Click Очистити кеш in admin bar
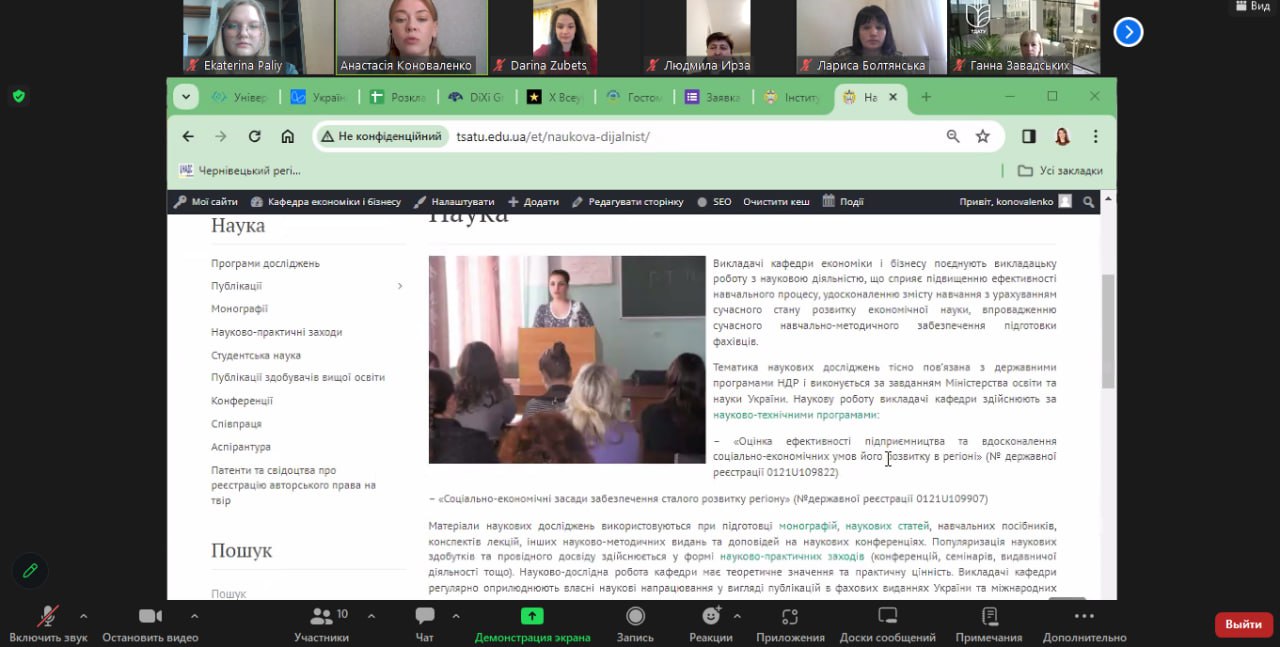The width and height of the screenshot is (1280, 647). 776,201
